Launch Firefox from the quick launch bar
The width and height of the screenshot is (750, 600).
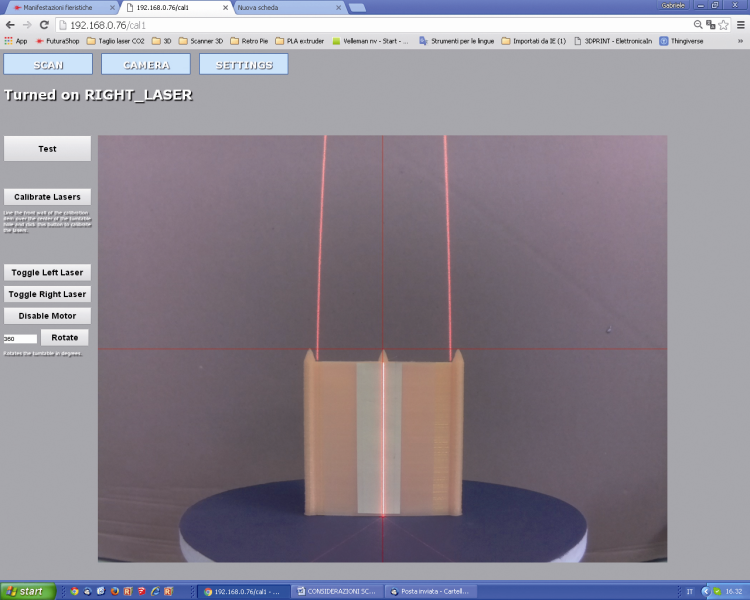pyautogui.click(x=115, y=591)
